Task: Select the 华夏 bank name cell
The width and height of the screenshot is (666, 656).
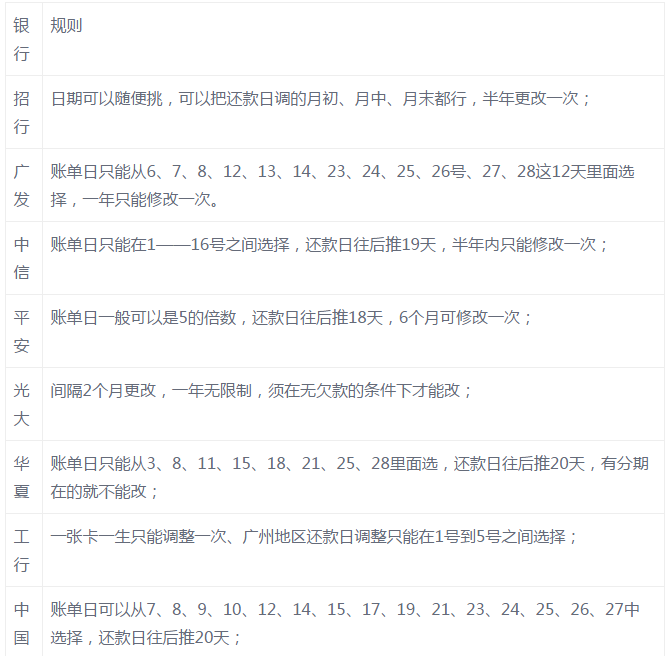Action: pyautogui.click(x=24, y=478)
